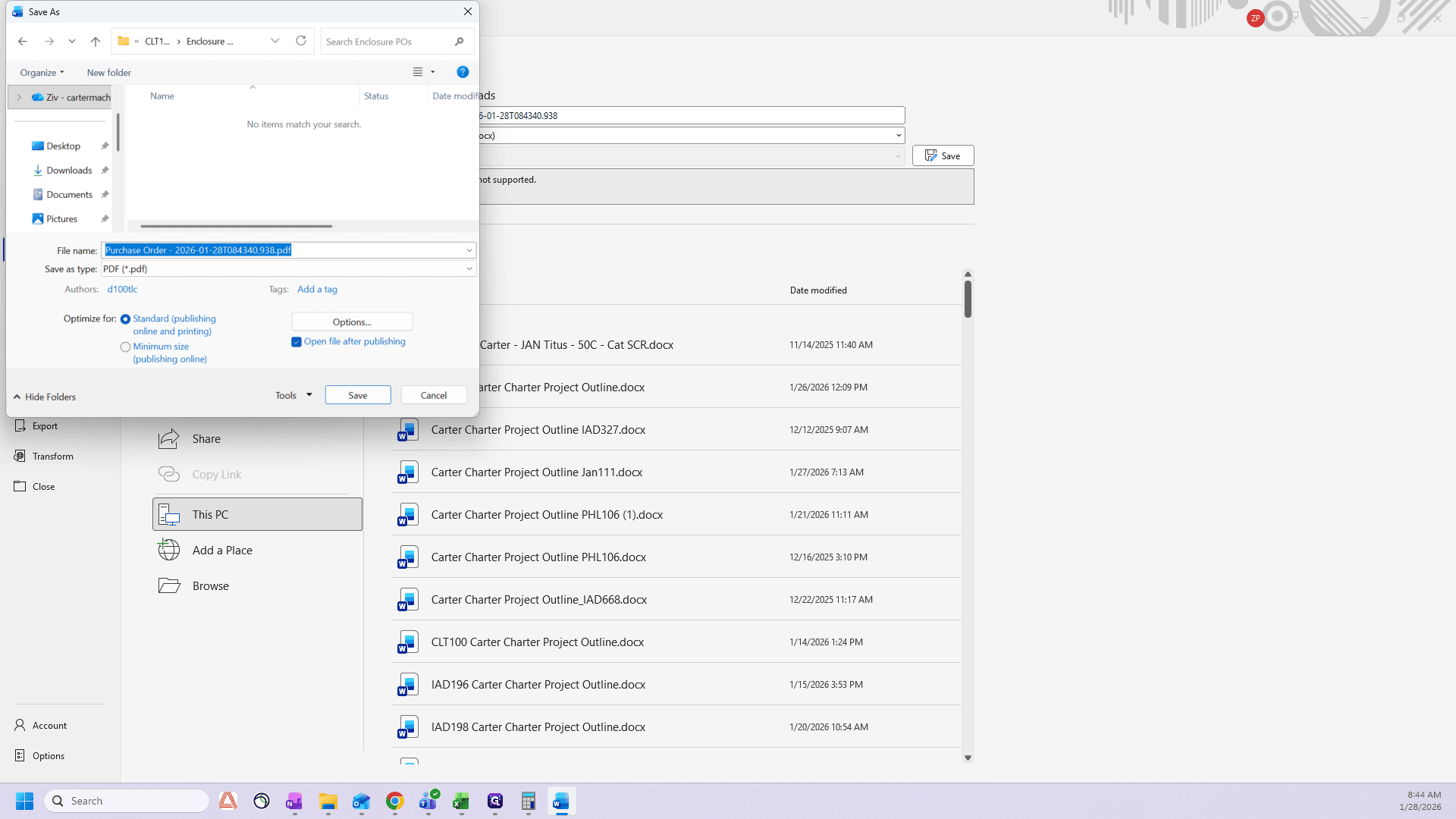Select Standard publishing optimization radio

(126, 319)
